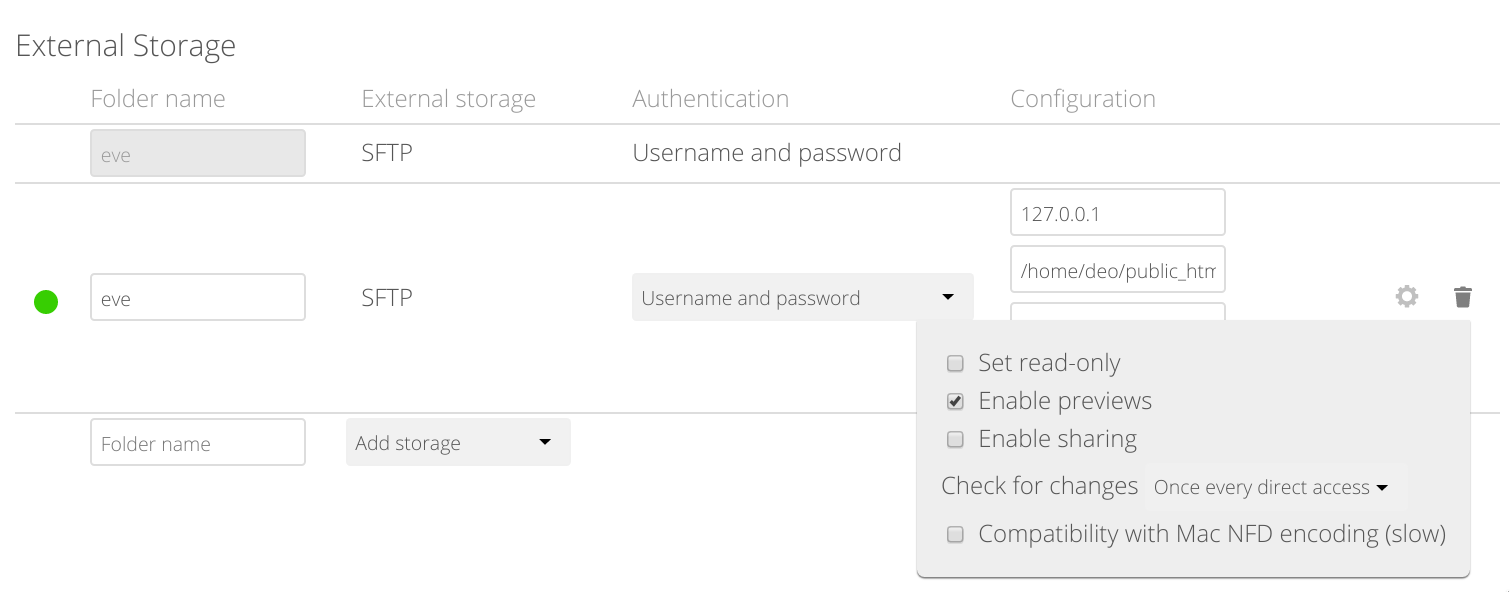Expand the Add storage dropdown
The width and height of the screenshot is (1510, 592).
[x=458, y=443]
